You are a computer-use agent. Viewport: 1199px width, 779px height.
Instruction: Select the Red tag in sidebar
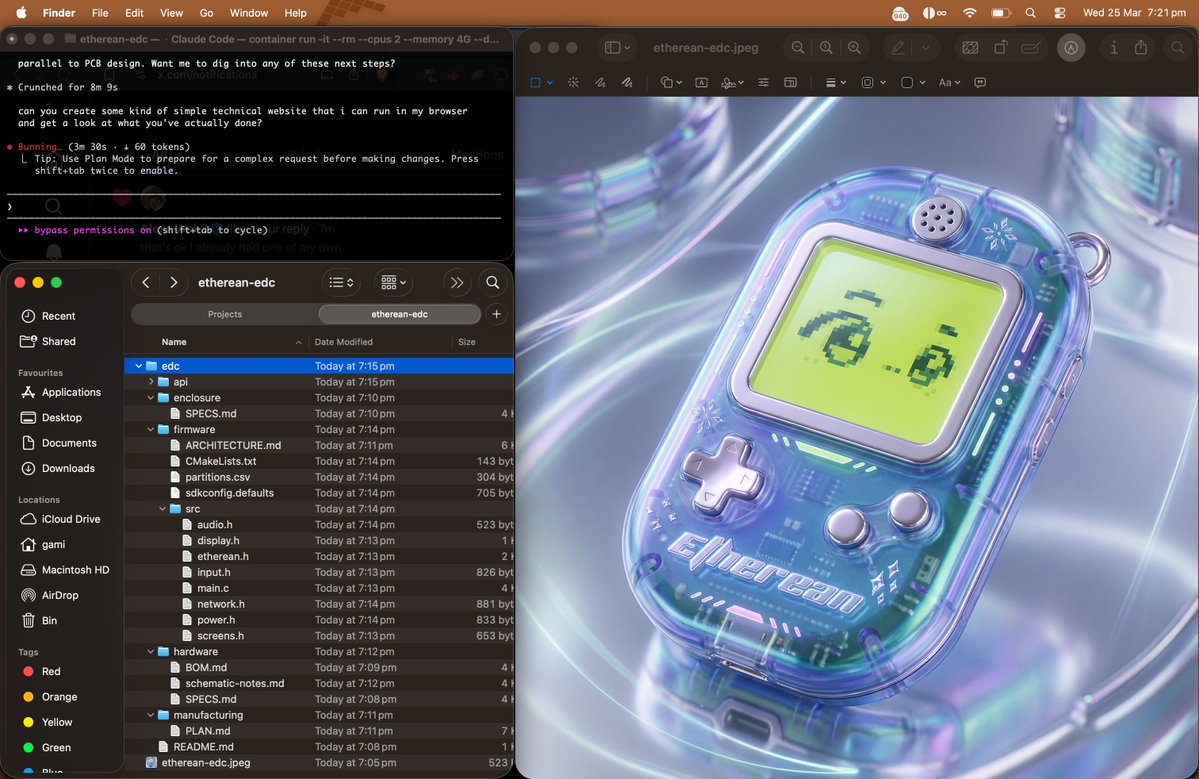click(41, 671)
